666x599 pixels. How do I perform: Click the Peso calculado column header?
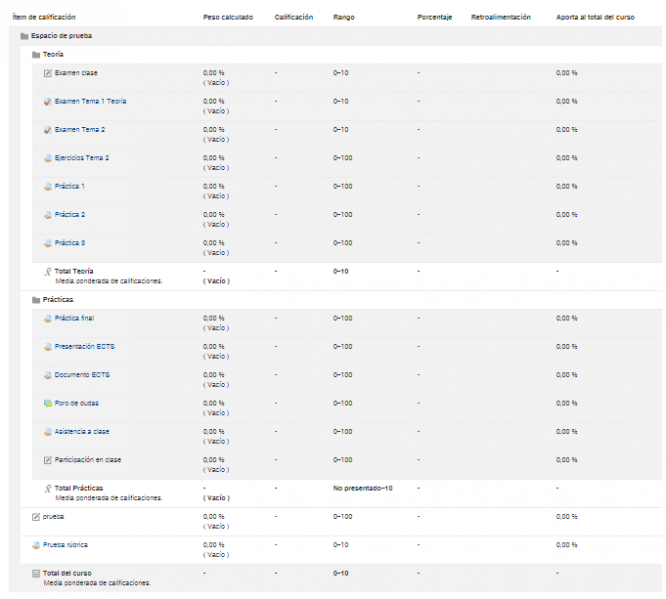tap(228, 17)
